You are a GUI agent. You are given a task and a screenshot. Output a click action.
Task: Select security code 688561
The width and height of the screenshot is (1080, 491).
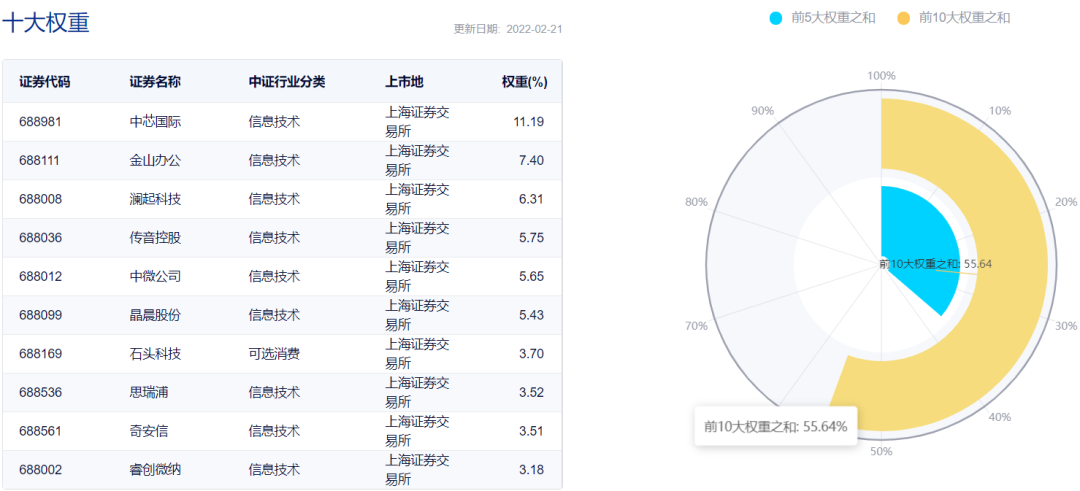click(41, 431)
